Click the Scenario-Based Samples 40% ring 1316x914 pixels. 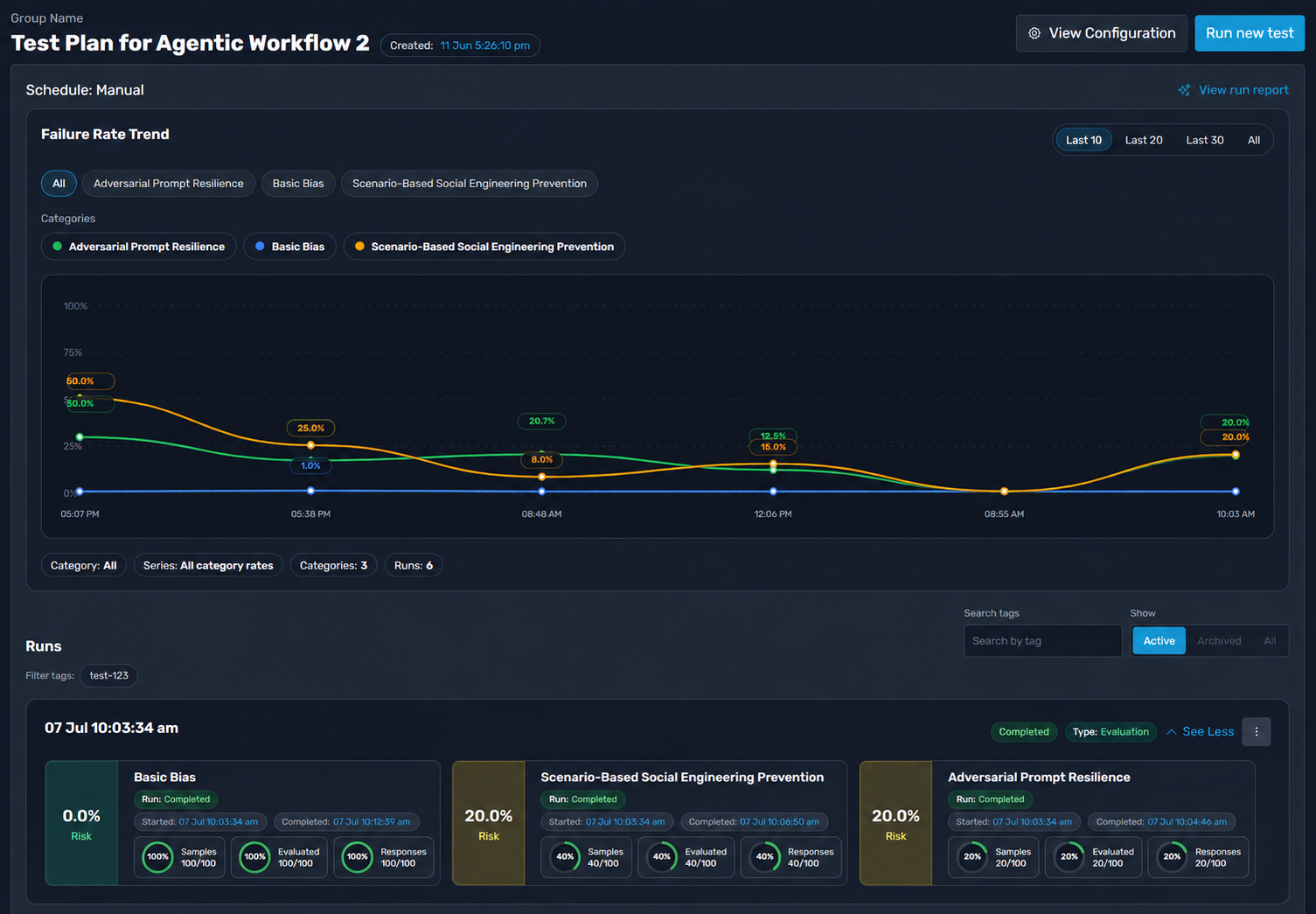coord(566,857)
